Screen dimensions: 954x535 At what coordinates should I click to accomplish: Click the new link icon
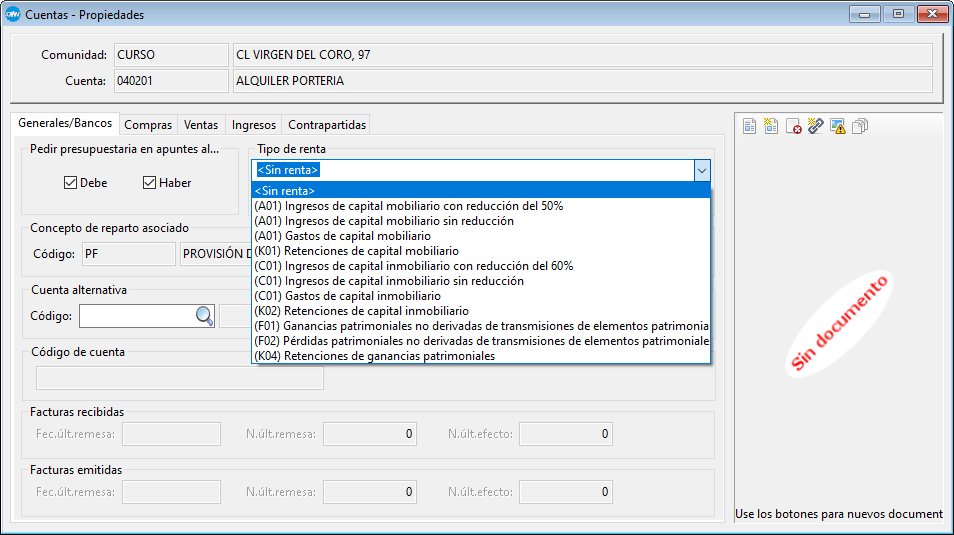click(815, 126)
